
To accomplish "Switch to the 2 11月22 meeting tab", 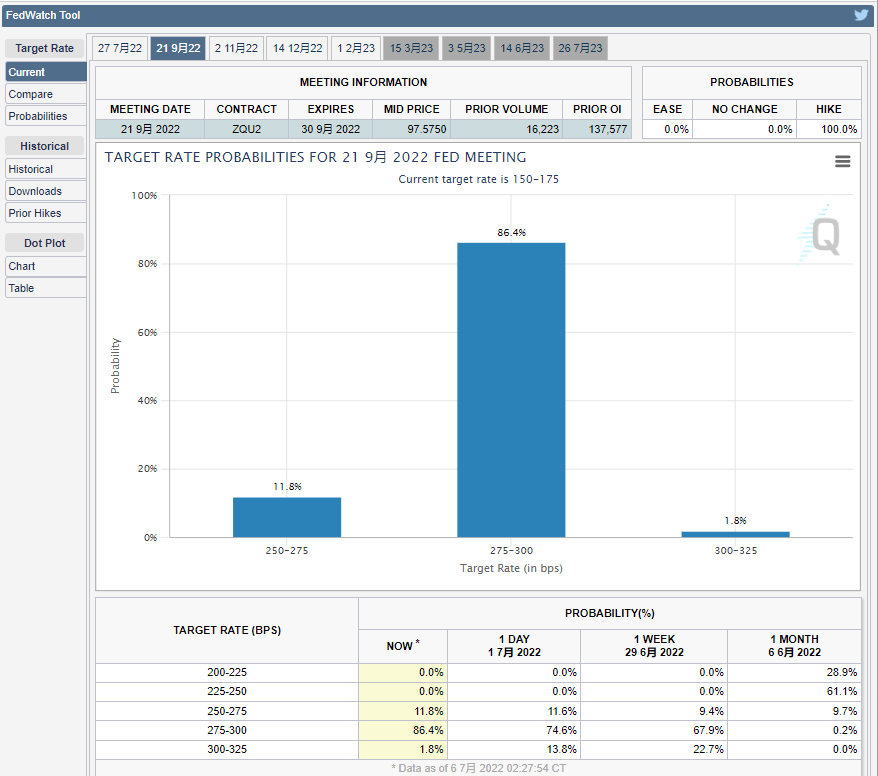I will [236, 48].
